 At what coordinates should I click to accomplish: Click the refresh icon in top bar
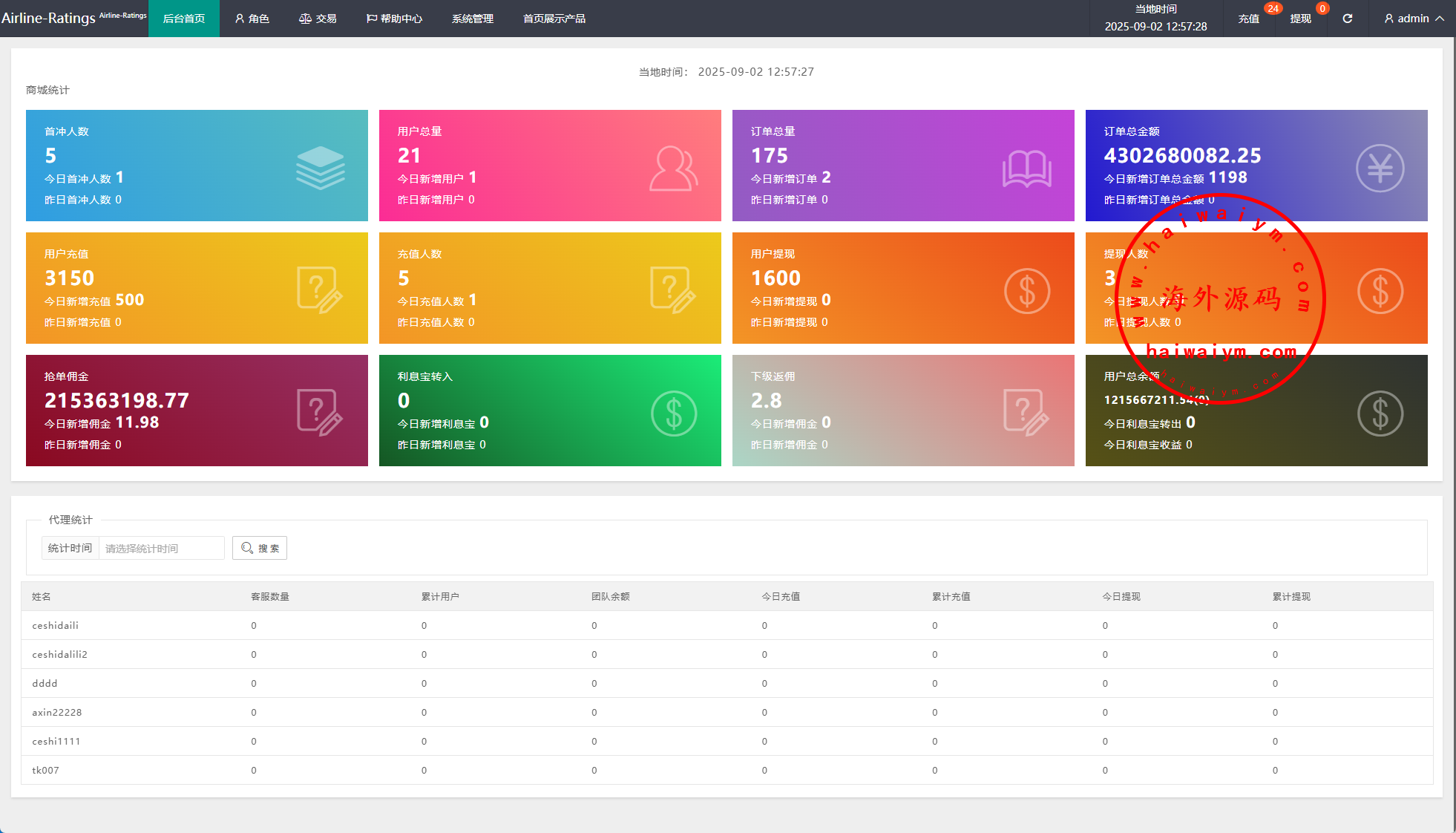[1347, 19]
